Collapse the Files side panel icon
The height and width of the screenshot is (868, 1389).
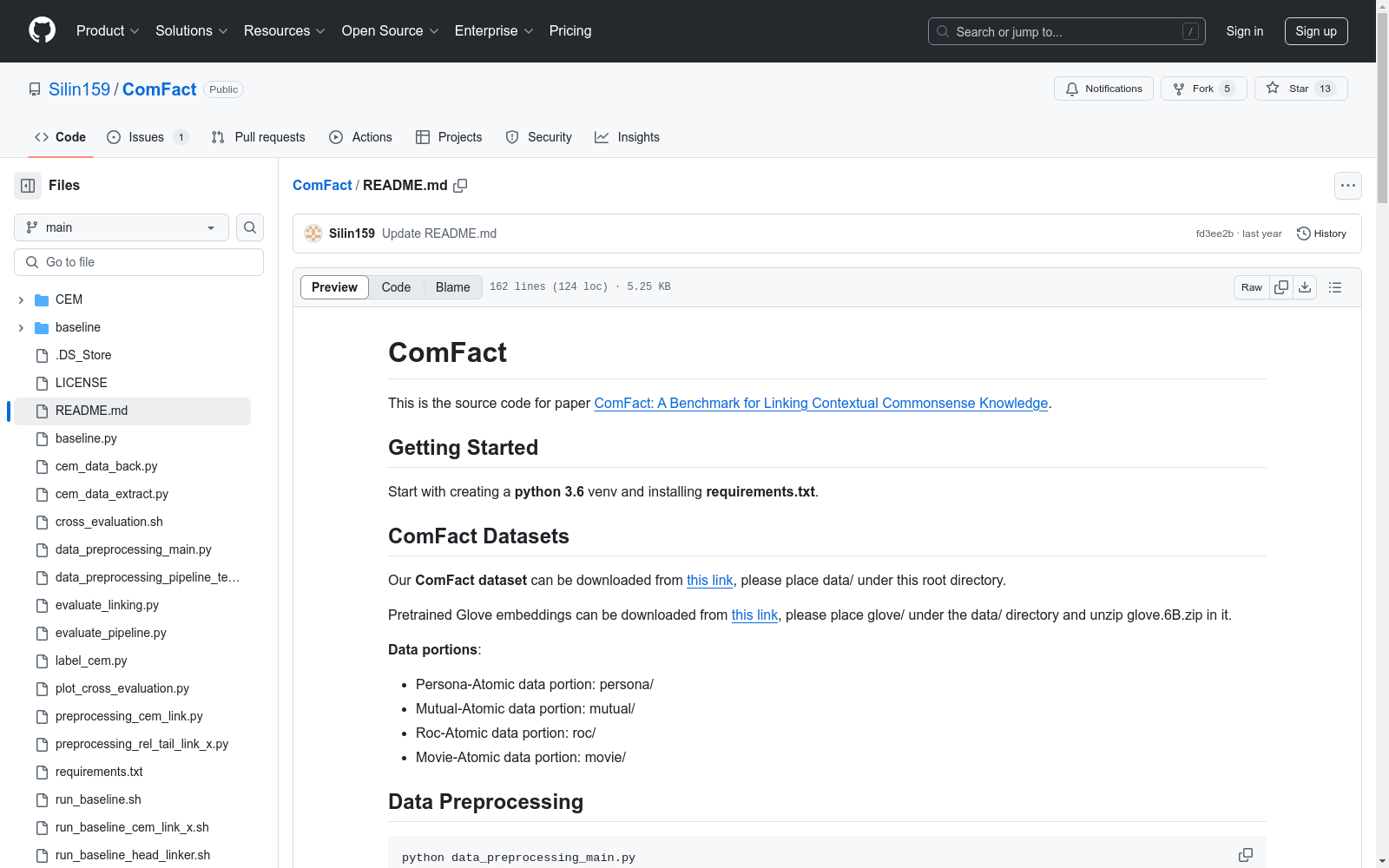pyautogui.click(x=28, y=186)
